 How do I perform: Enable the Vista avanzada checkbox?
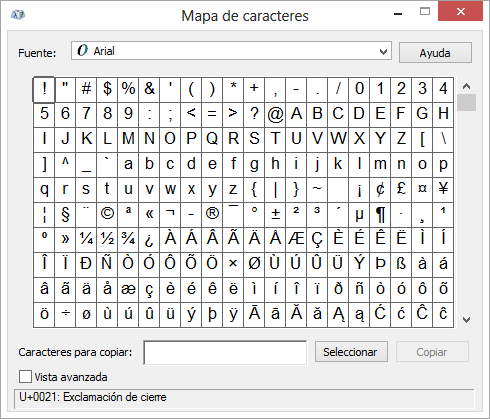coord(25,377)
